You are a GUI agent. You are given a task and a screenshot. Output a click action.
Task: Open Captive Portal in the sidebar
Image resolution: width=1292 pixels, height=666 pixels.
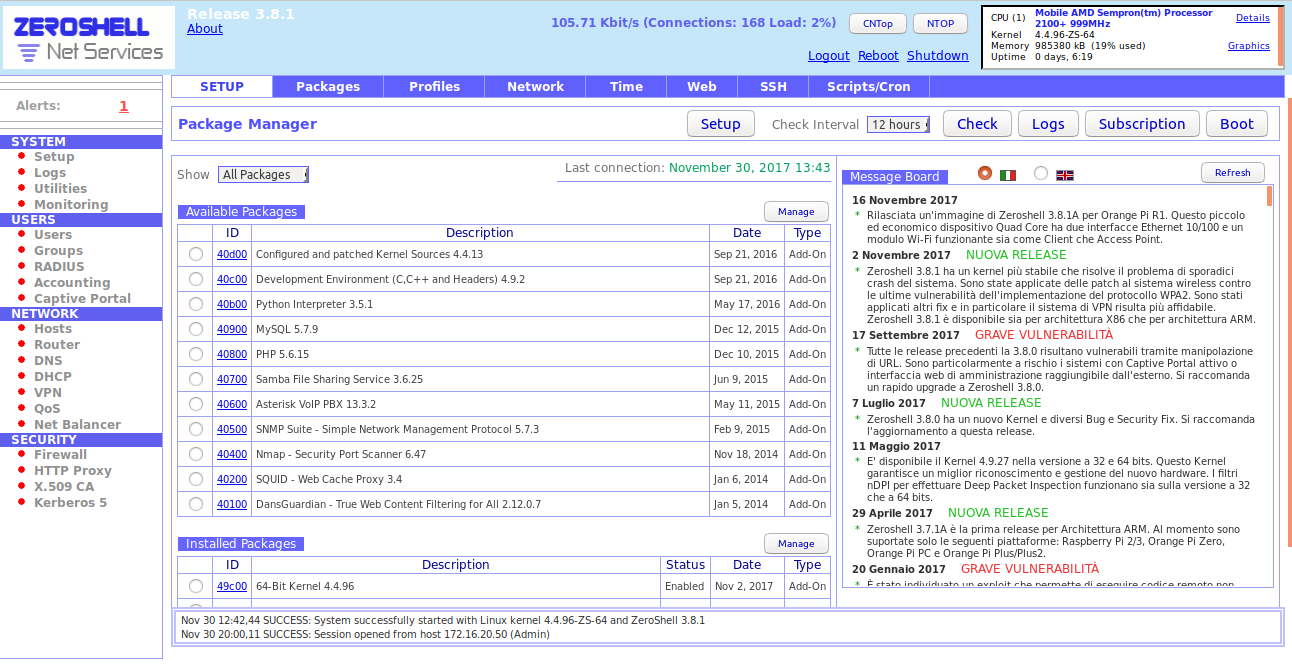(x=82, y=299)
